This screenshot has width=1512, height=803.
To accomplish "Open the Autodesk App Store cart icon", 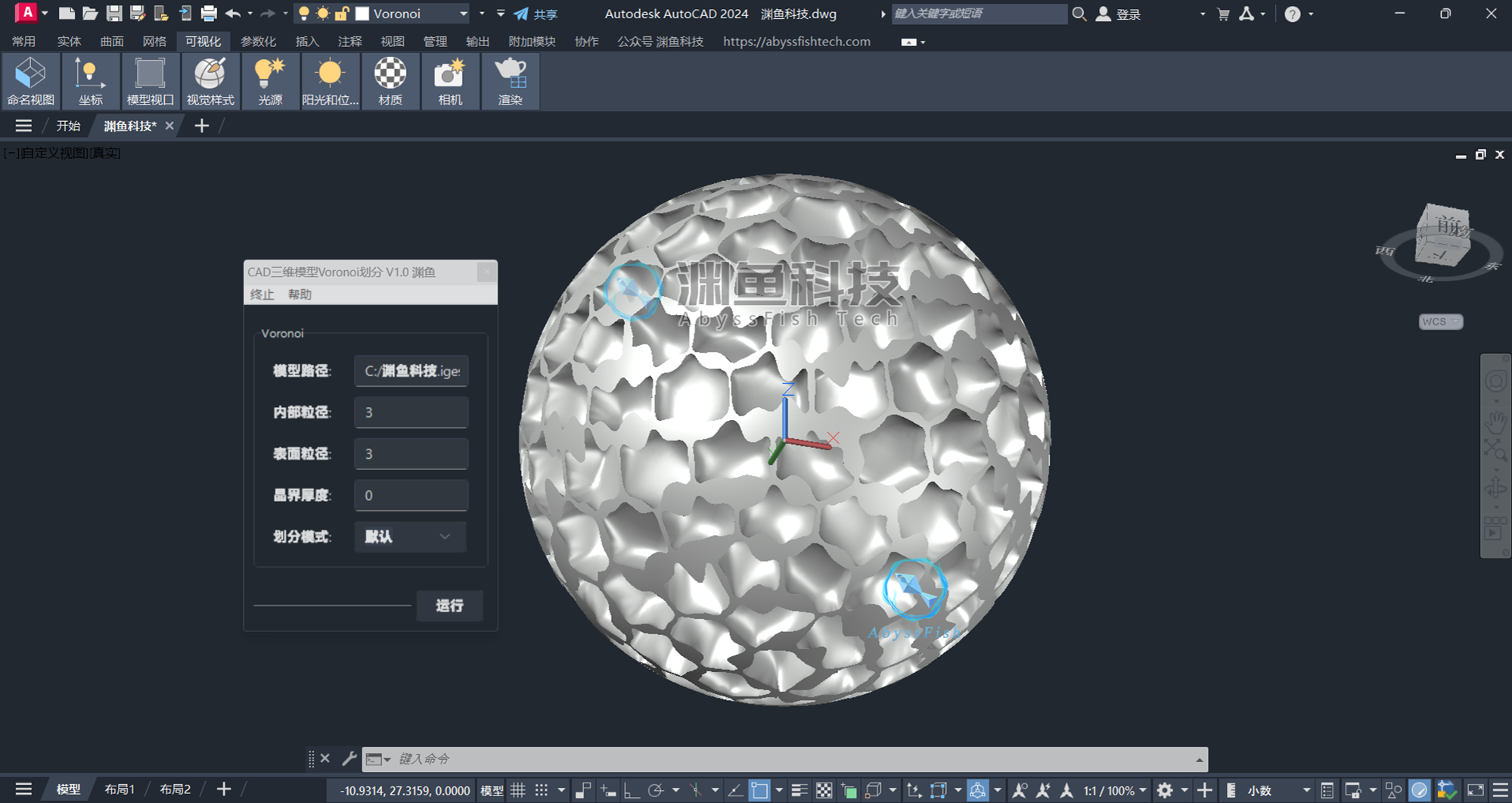I will 1223,14.
